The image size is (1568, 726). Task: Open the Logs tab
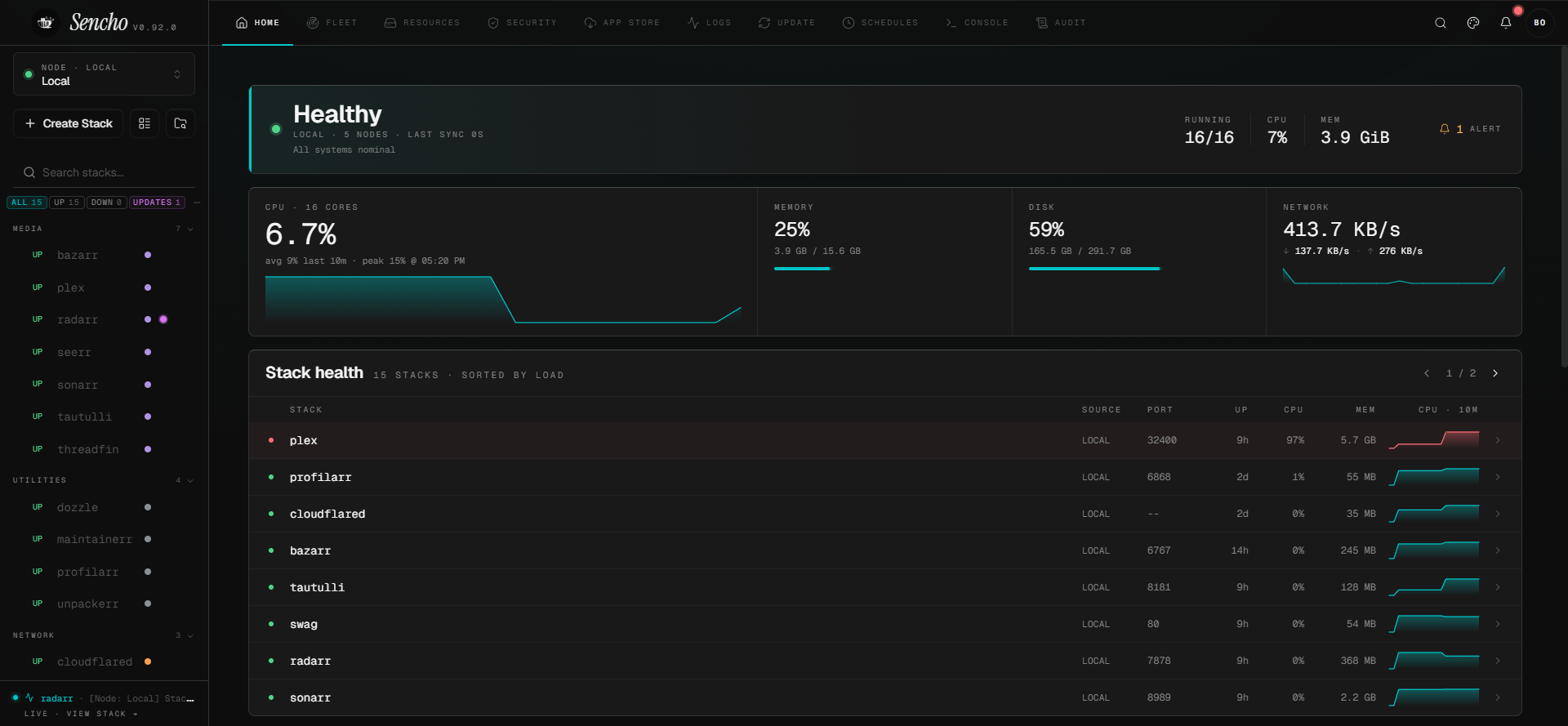pos(710,23)
